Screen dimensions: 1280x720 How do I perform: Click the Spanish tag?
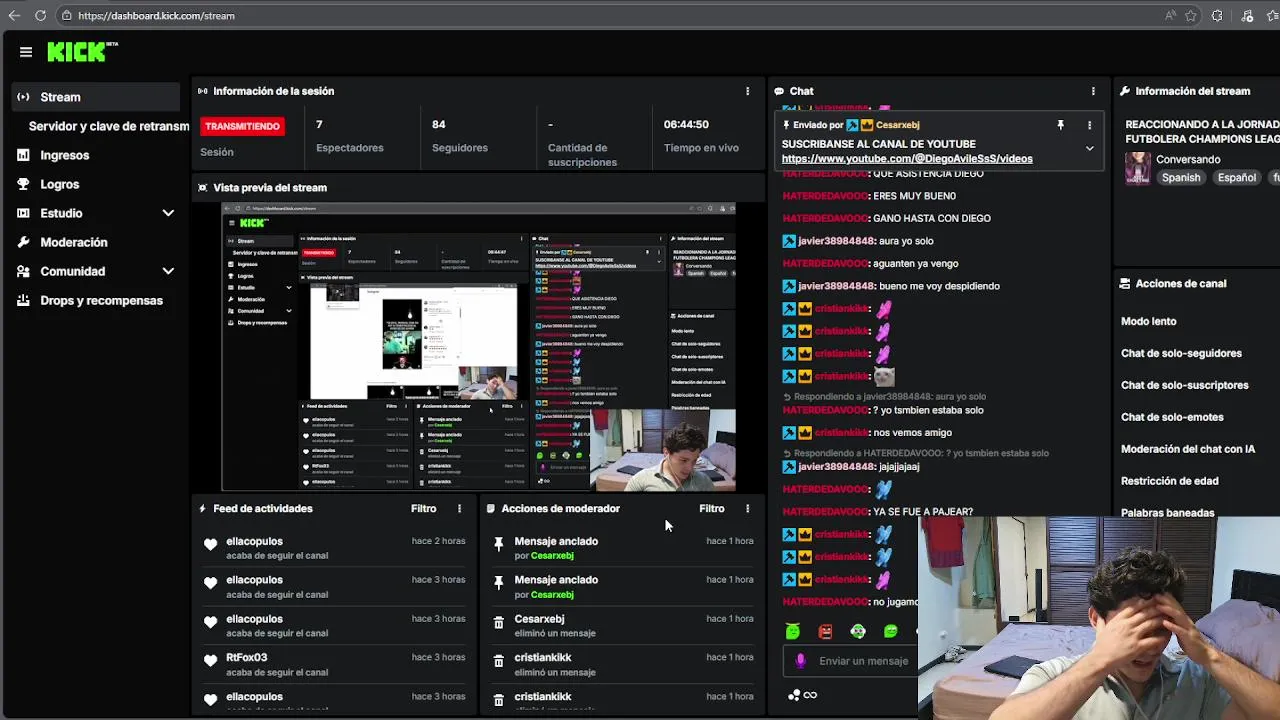(x=1181, y=177)
